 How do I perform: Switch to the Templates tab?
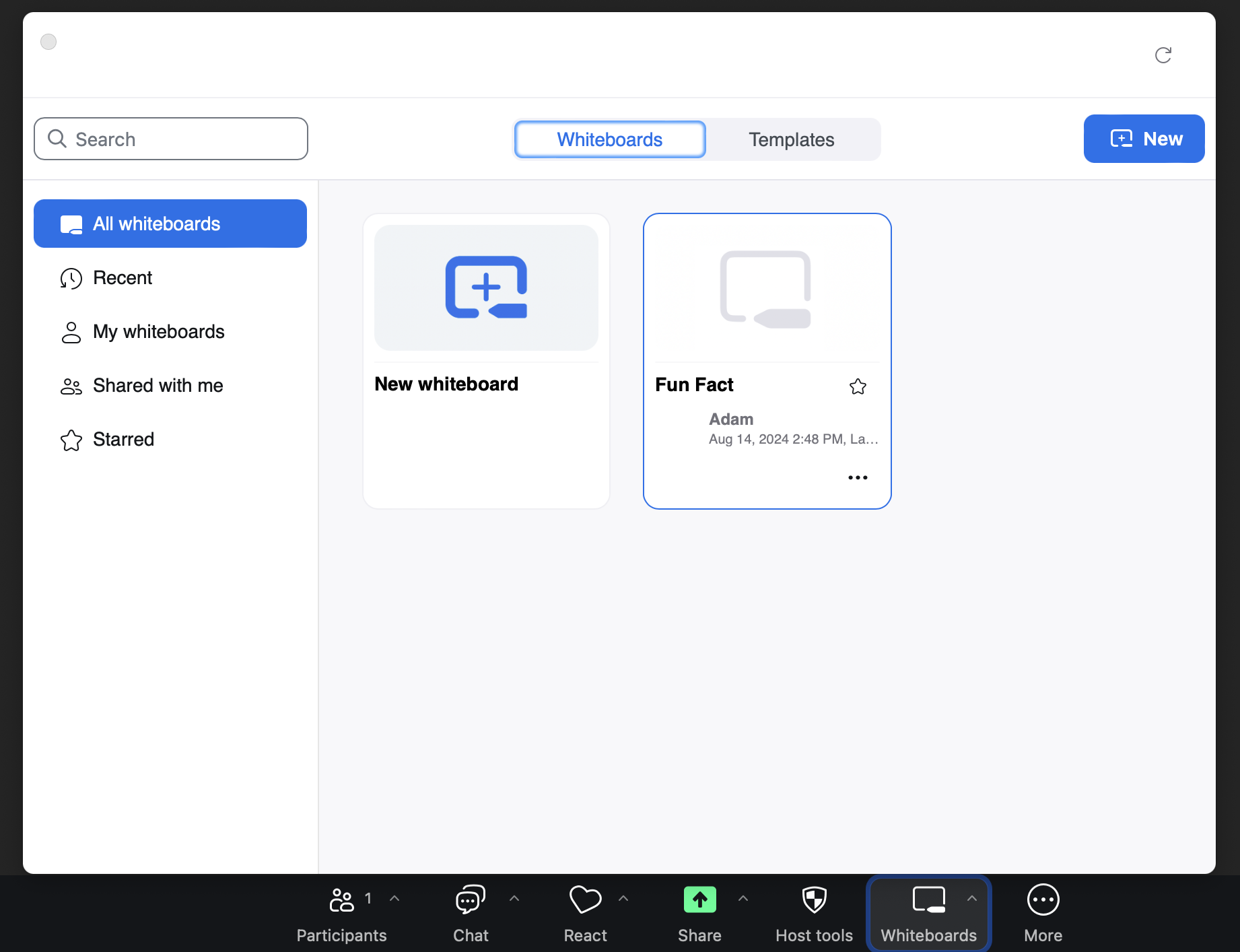point(791,139)
